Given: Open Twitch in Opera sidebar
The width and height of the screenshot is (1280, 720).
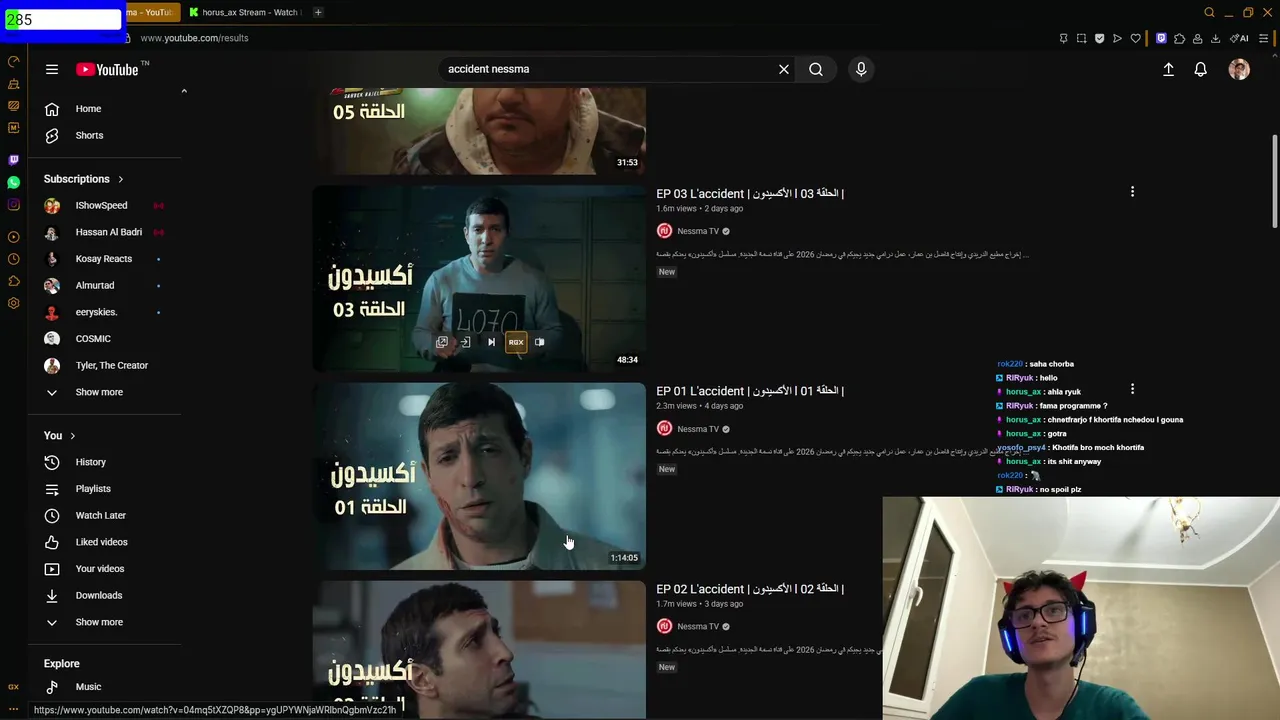Looking at the screenshot, I should pos(13,160).
